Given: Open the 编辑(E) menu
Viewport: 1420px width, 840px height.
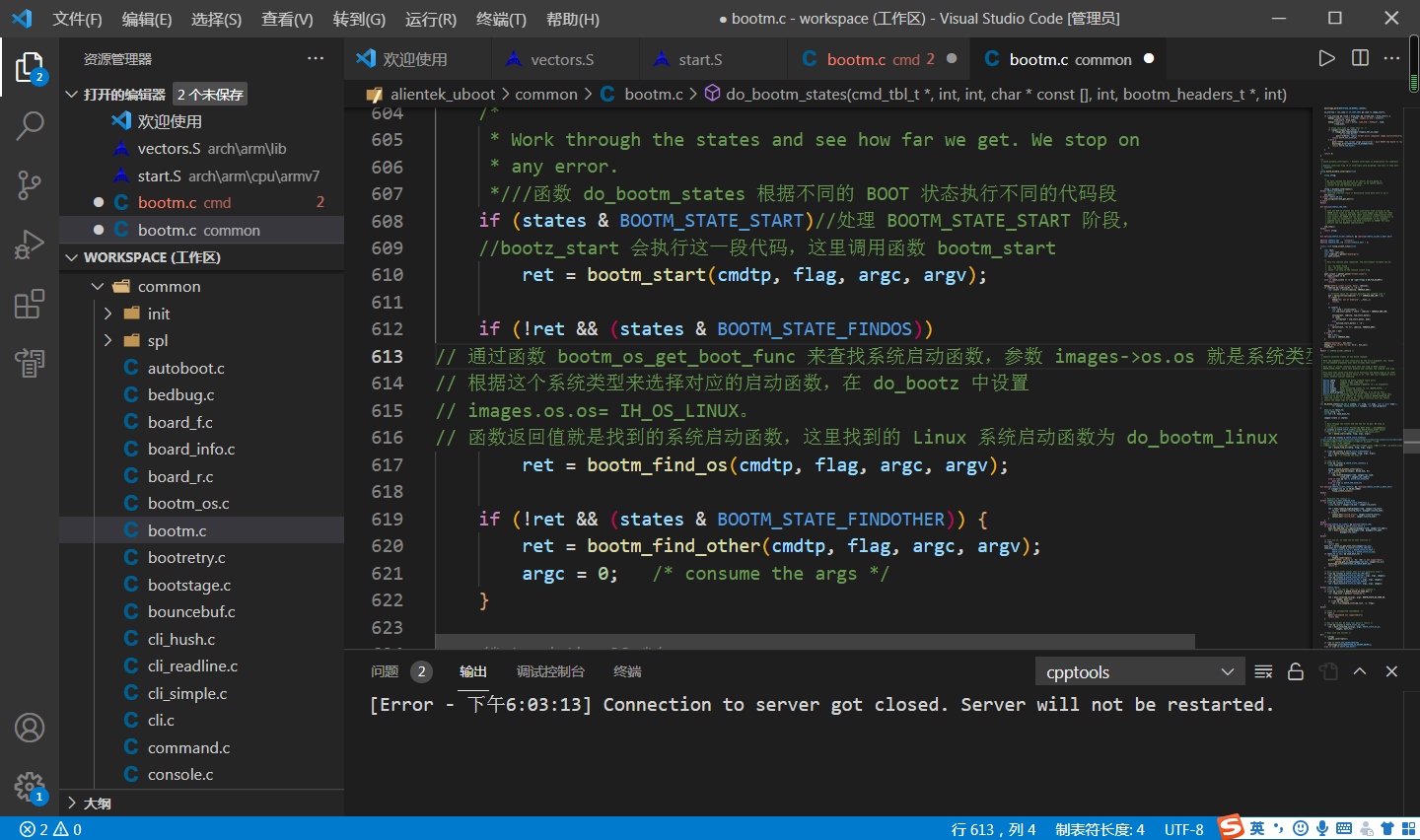Looking at the screenshot, I should (147, 19).
